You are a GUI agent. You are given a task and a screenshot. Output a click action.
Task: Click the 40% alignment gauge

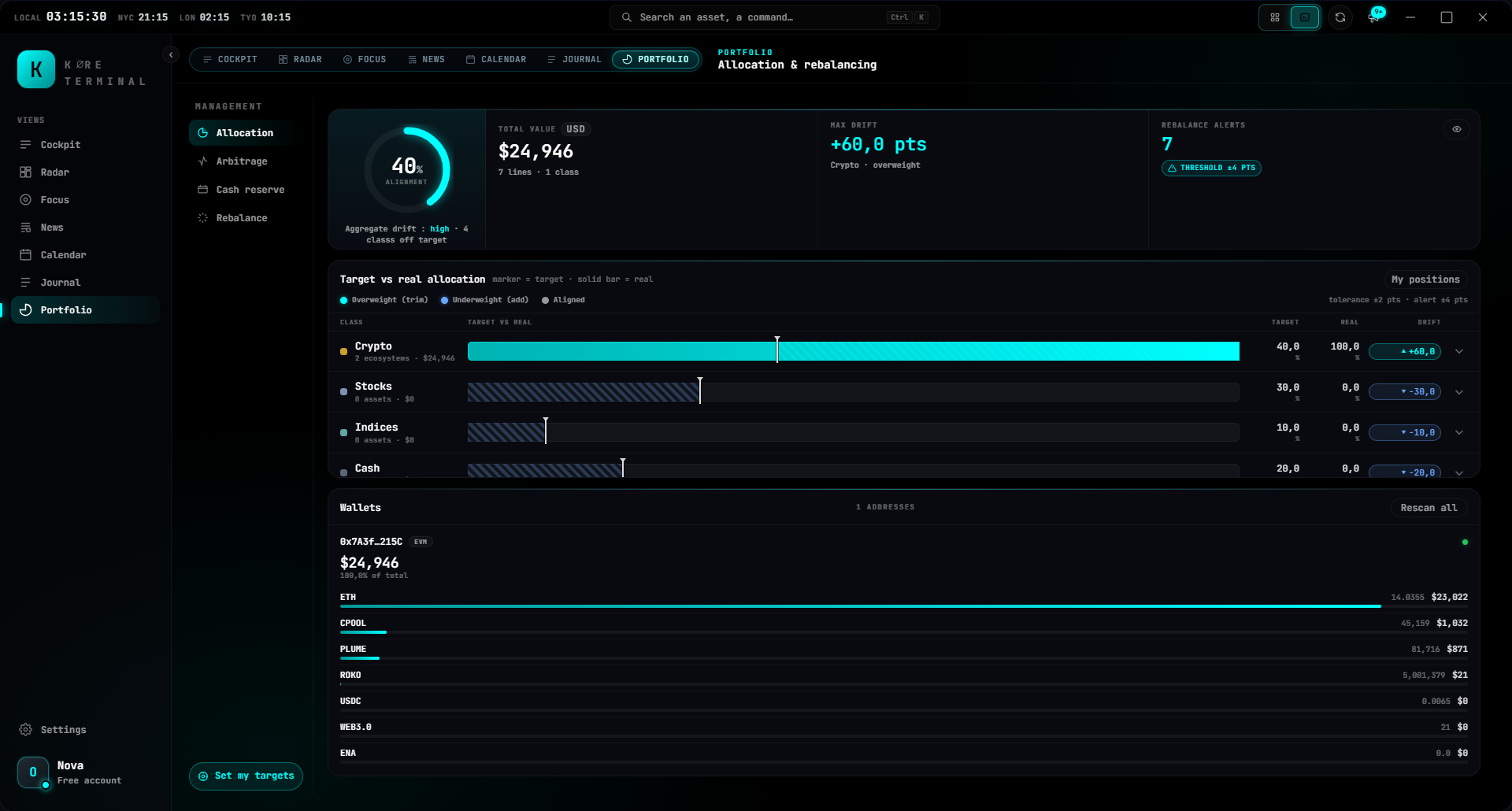click(407, 169)
